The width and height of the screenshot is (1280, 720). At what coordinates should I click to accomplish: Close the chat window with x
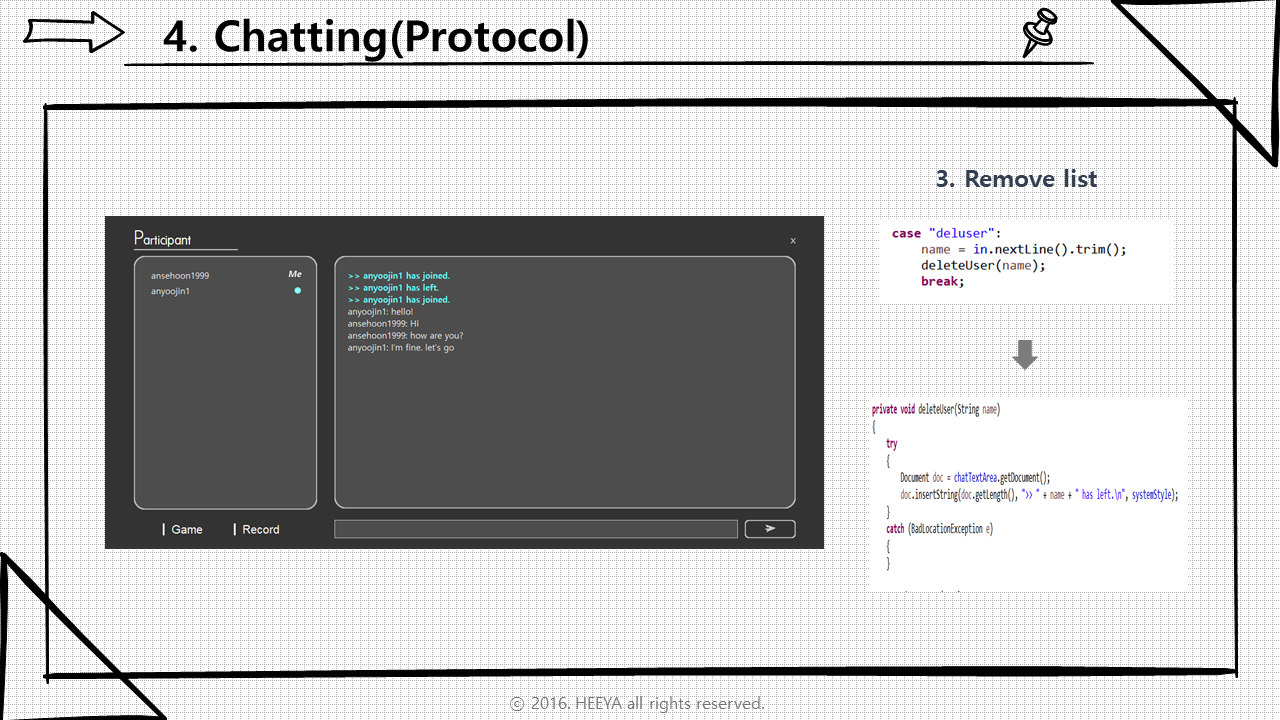[x=793, y=241]
